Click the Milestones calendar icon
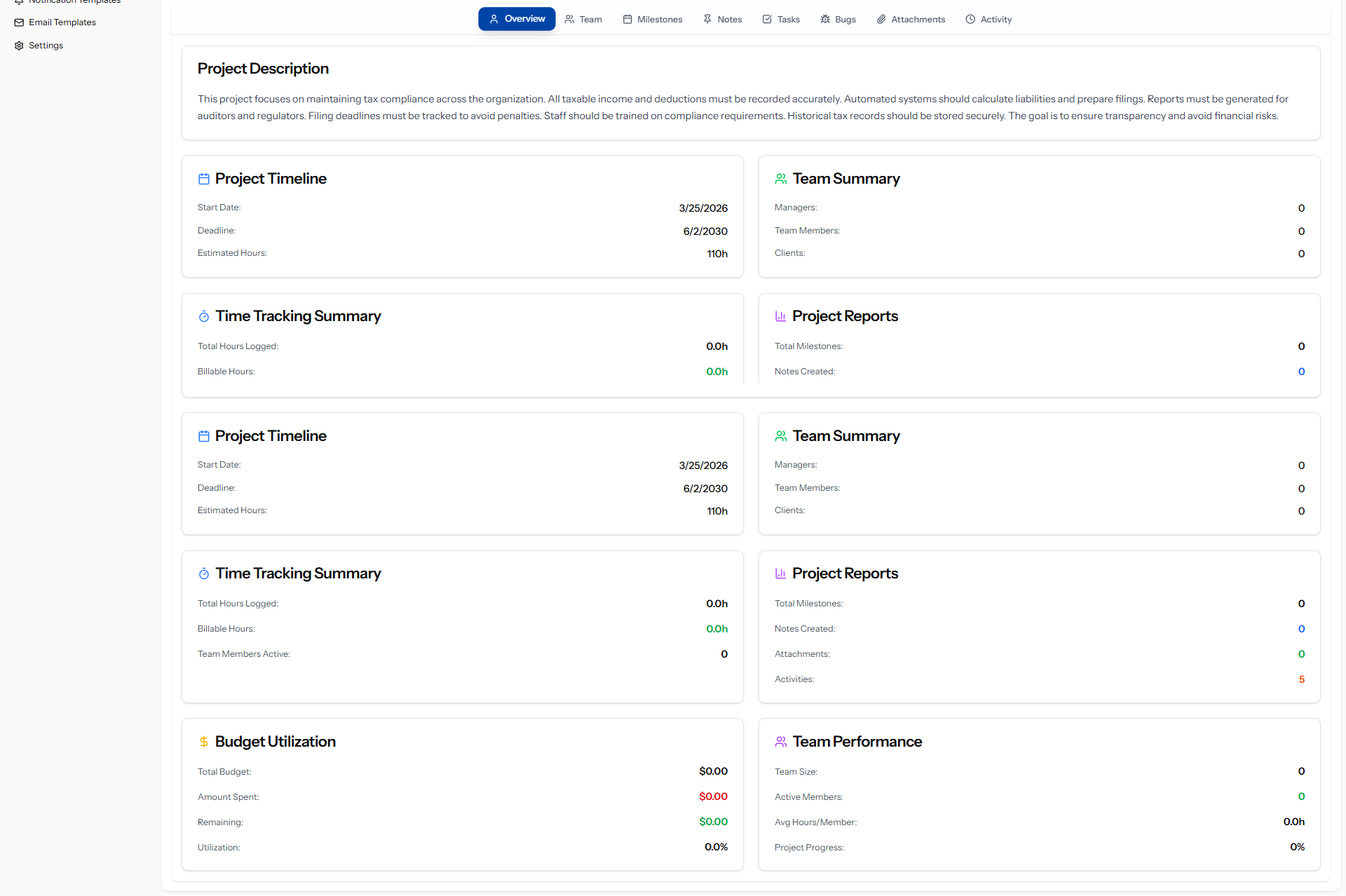Viewport: 1346px width, 896px height. tap(627, 20)
